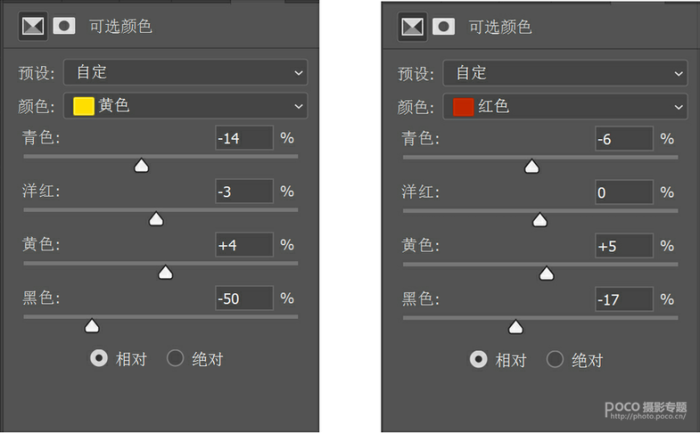Select 相对 radio button in right panel
Viewport: 700px width, 433px height.
click(x=479, y=359)
